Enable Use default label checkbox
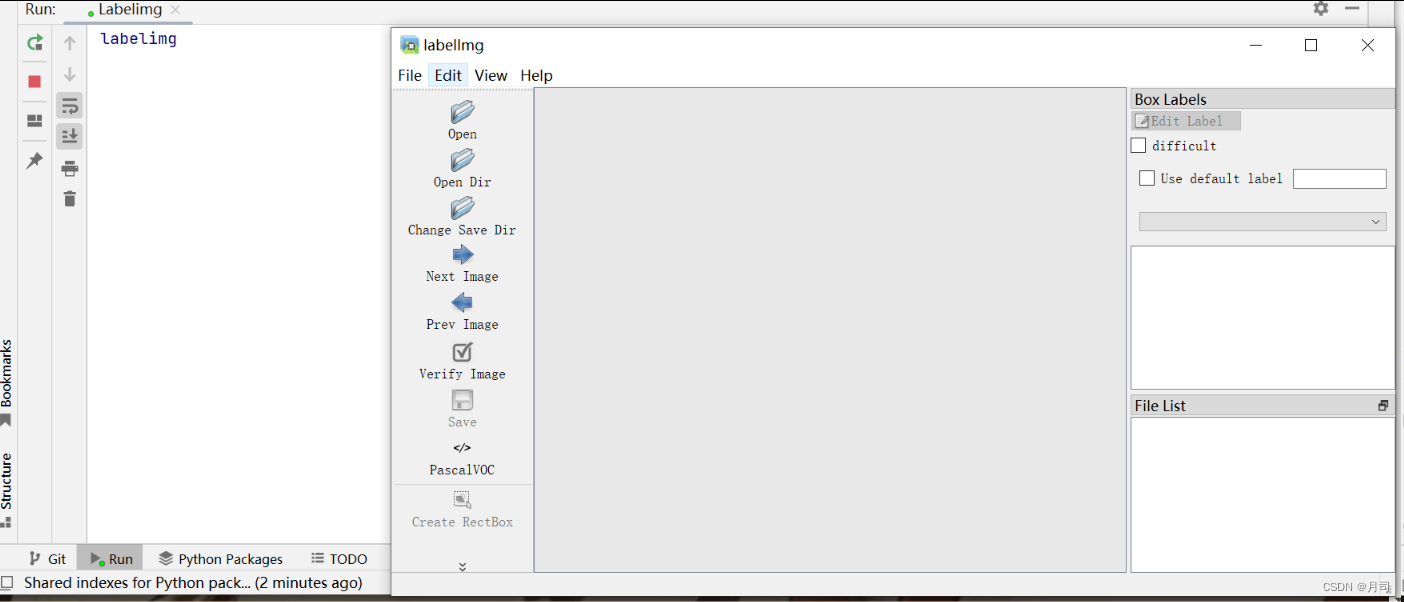 tap(1147, 179)
